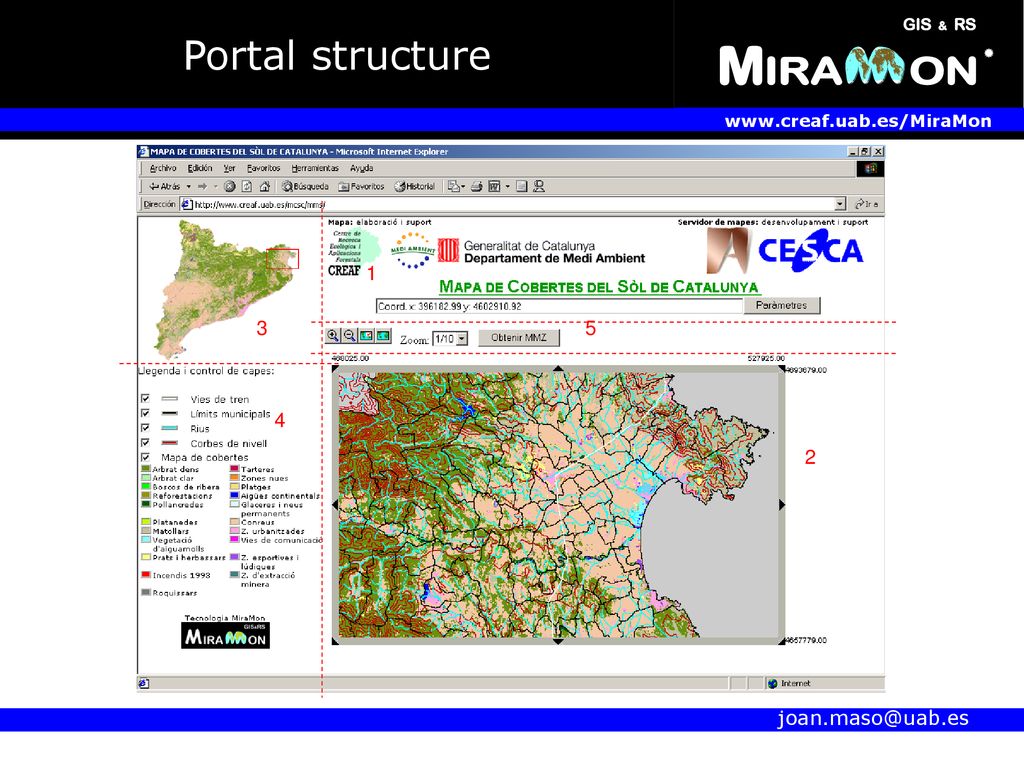Click the Conreus legend swatch

coord(234,522)
